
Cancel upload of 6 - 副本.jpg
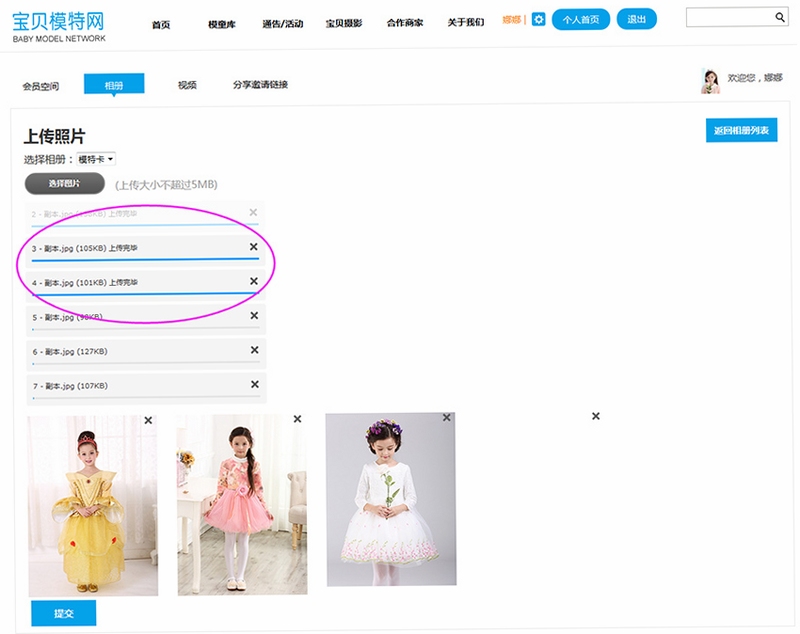click(x=255, y=350)
